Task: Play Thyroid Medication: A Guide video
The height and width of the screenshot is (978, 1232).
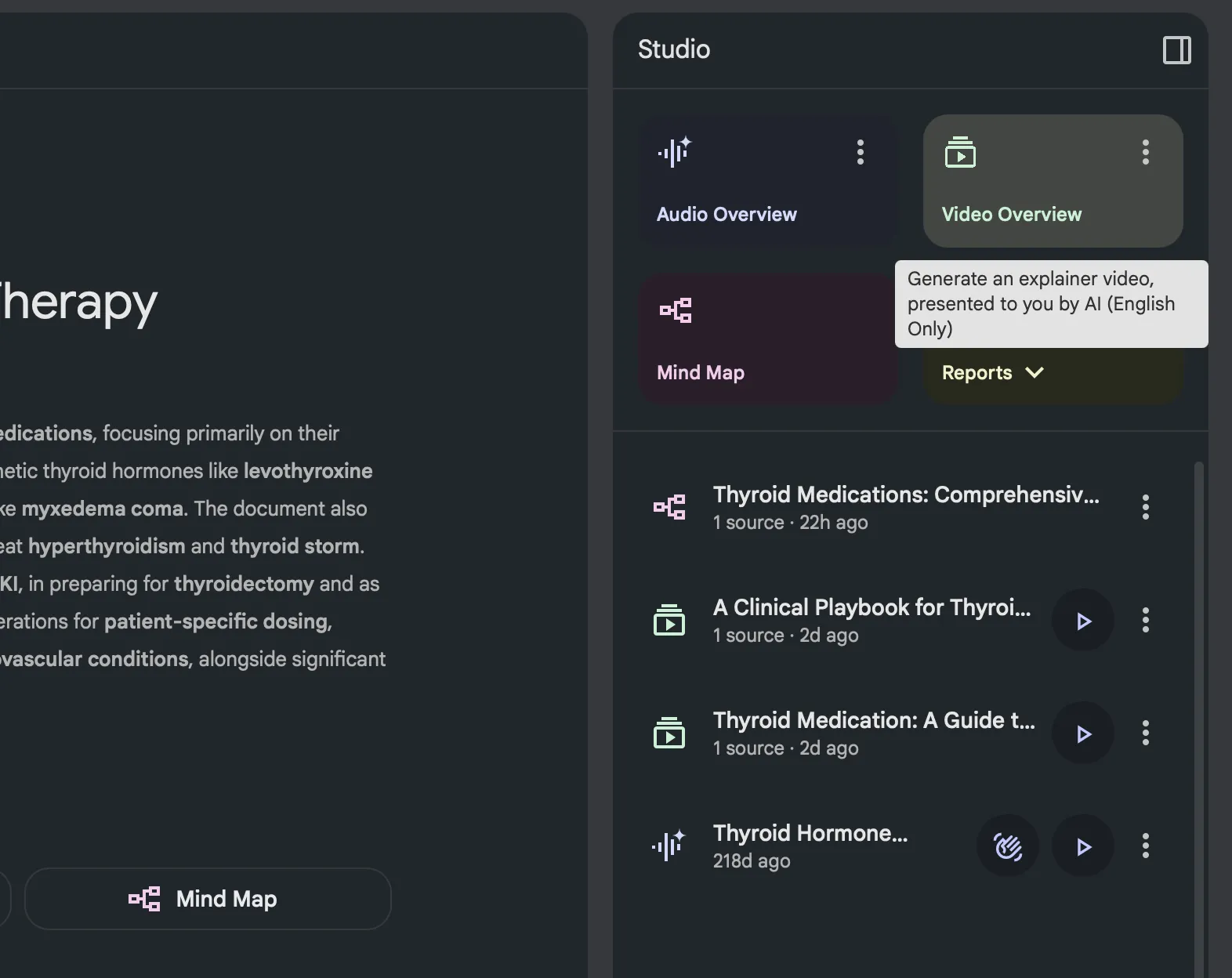Action: click(1083, 733)
